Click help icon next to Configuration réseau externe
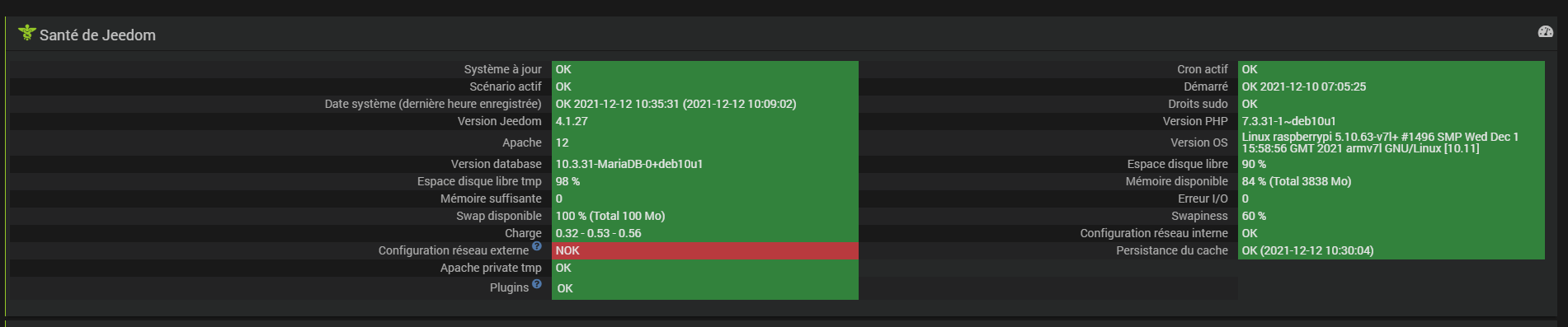This screenshot has height=327, width=1568. point(537,246)
